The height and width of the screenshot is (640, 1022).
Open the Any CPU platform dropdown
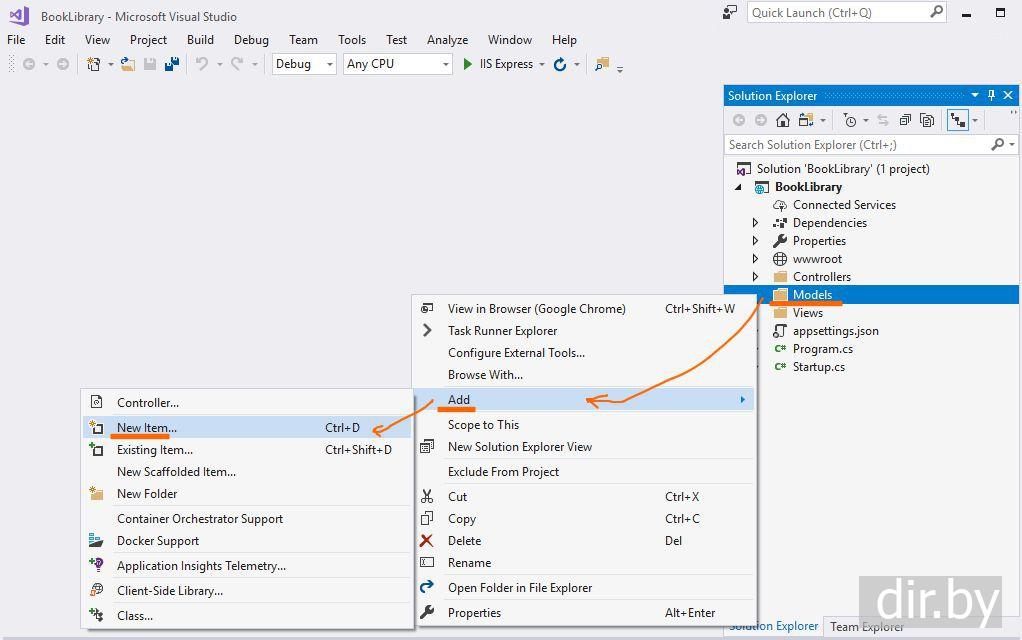398,64
